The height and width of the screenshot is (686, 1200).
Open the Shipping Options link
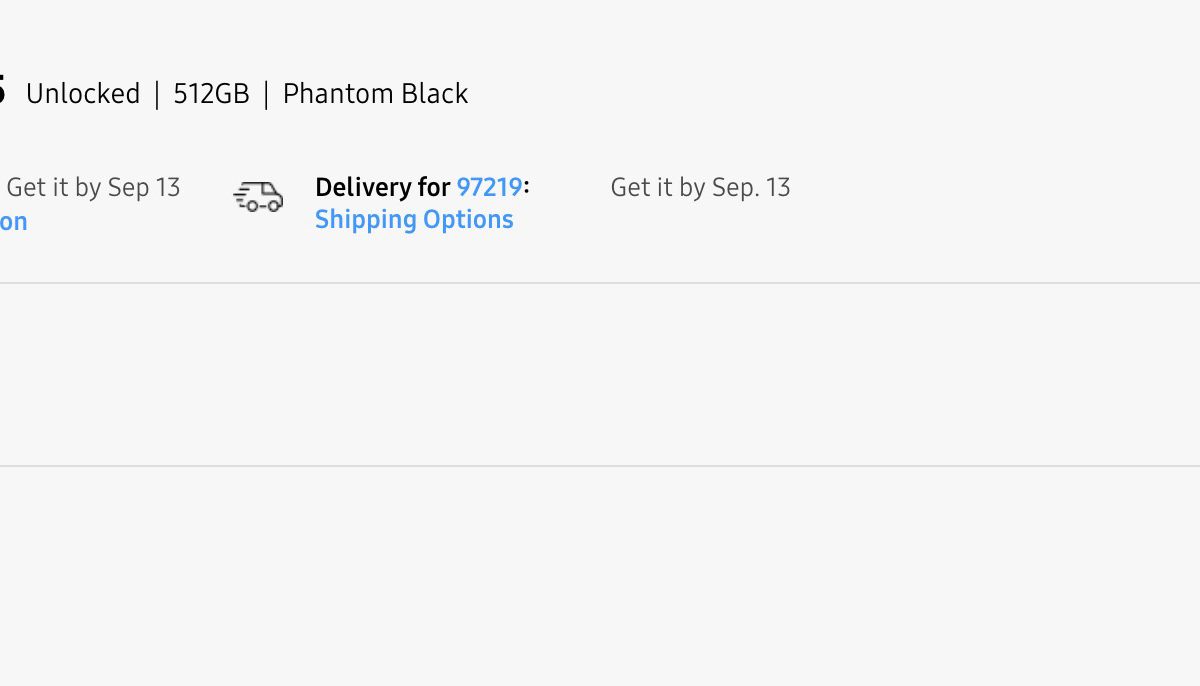coord(414,220)
